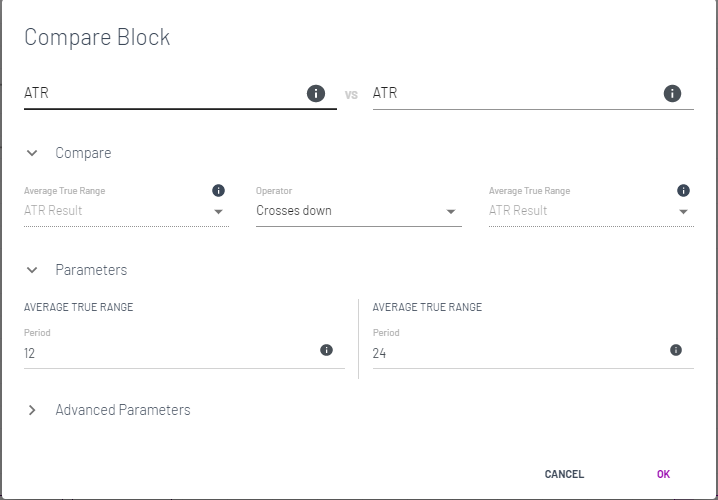Click the Compare section heading
The width and height of the screenshot is (718, 500).
83,153
